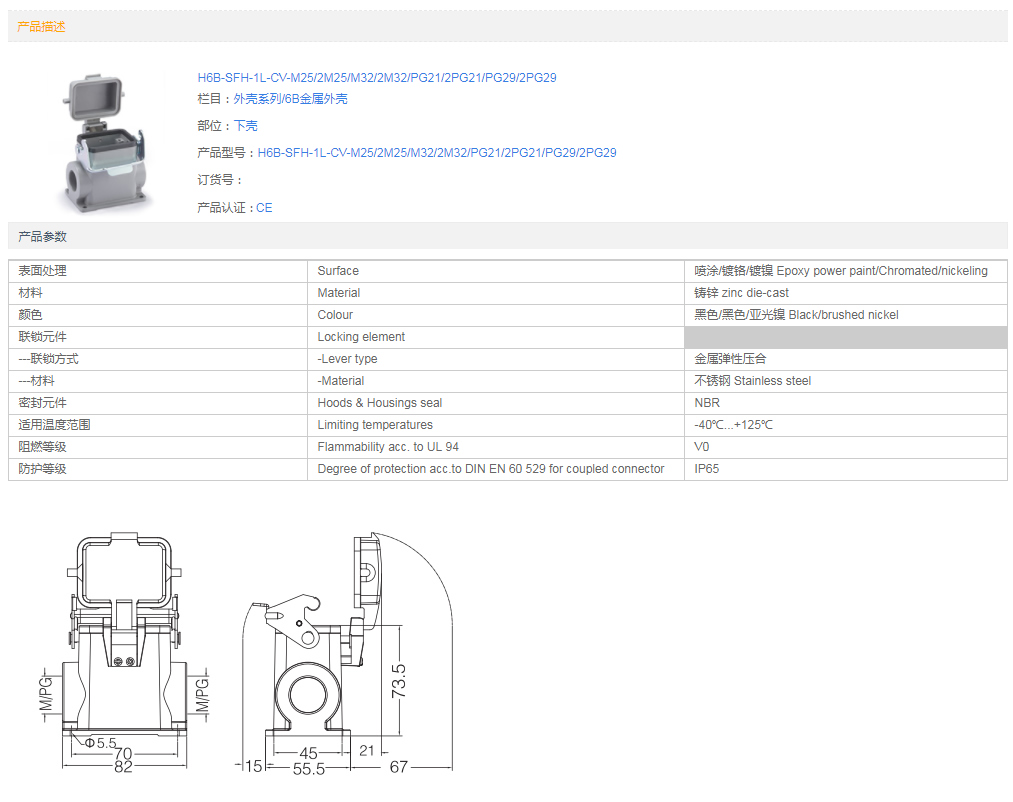Click the -40℃...+125℃ temperature value
The image size is (1013, 802).
pos(734,425)
